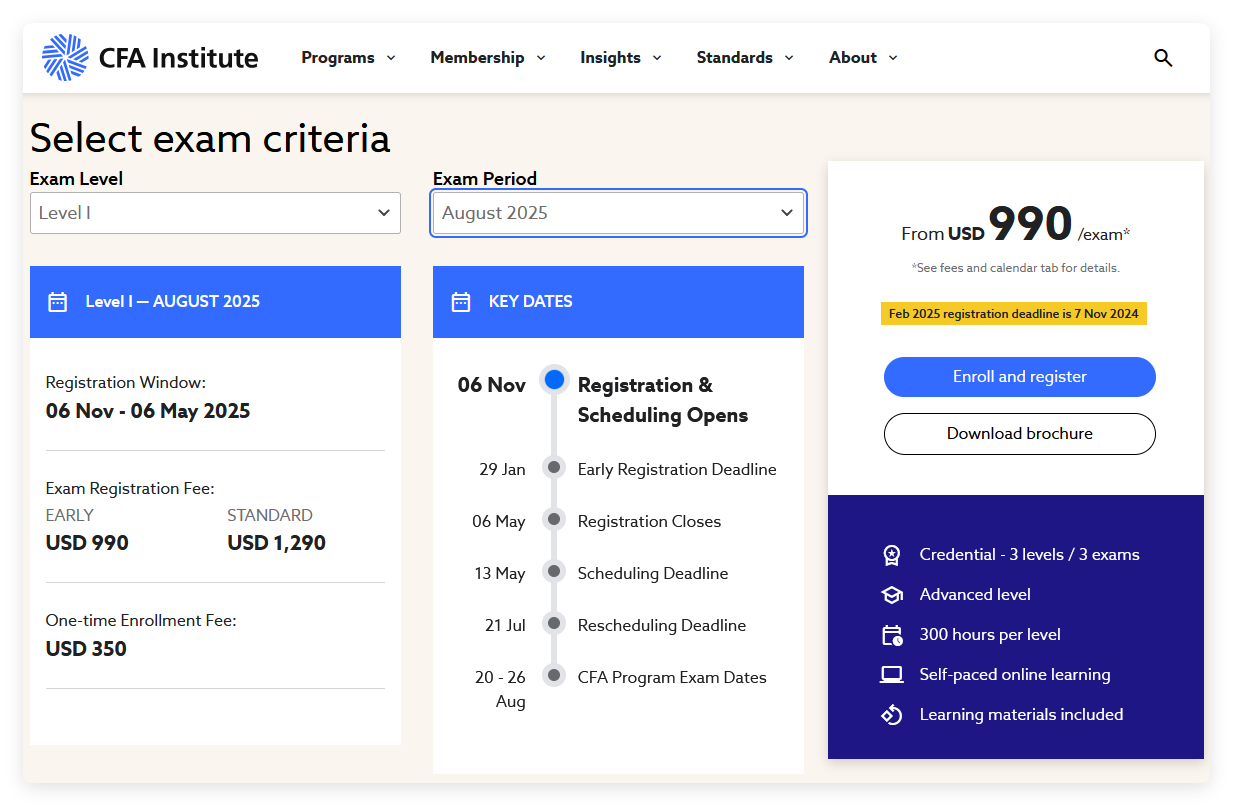Click the graduation cap Advanced level icon
1233x806 pixels.
[891, 595]
